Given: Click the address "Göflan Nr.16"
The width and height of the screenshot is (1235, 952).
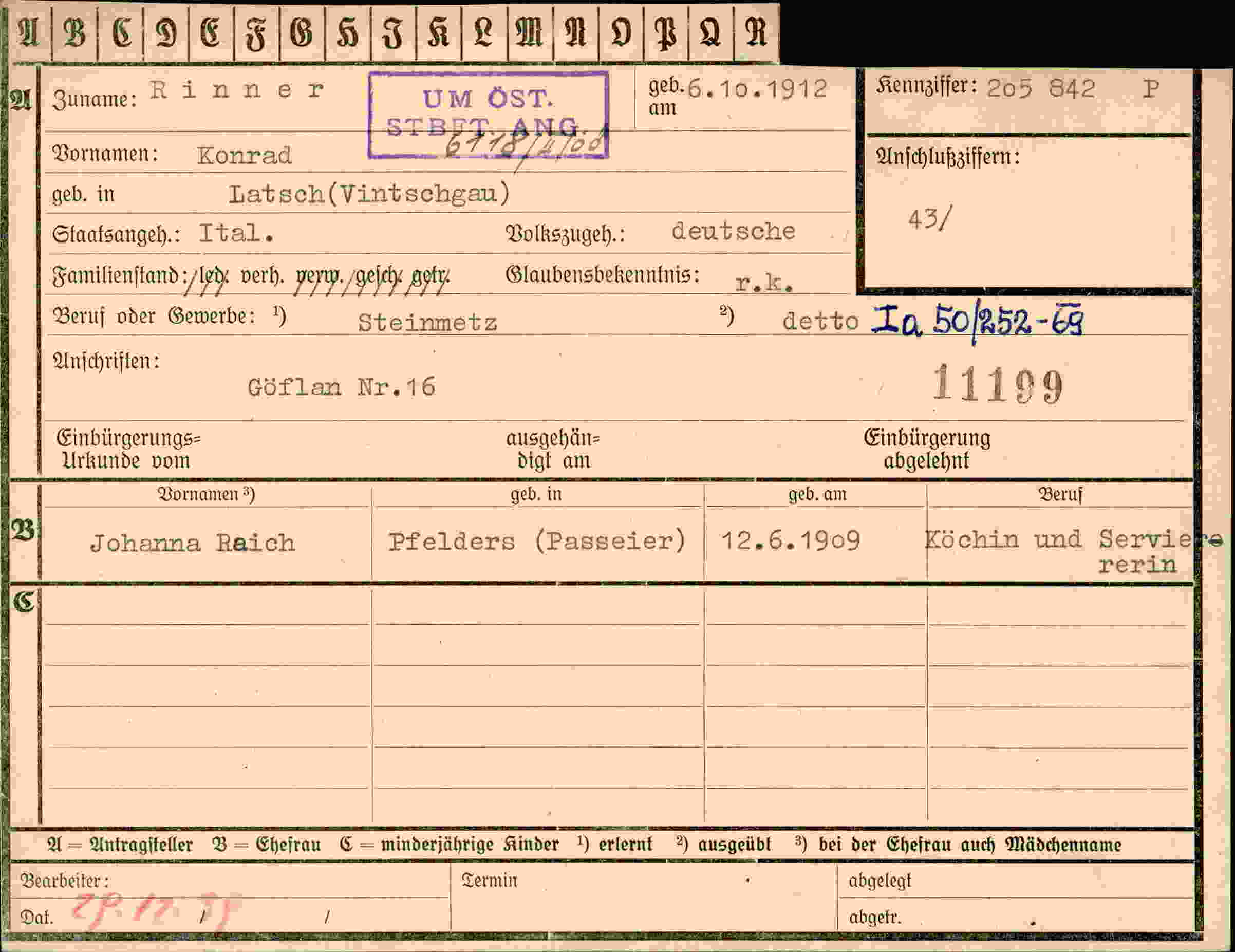Looking at the screenshot, I should click(x=342, y=387).
